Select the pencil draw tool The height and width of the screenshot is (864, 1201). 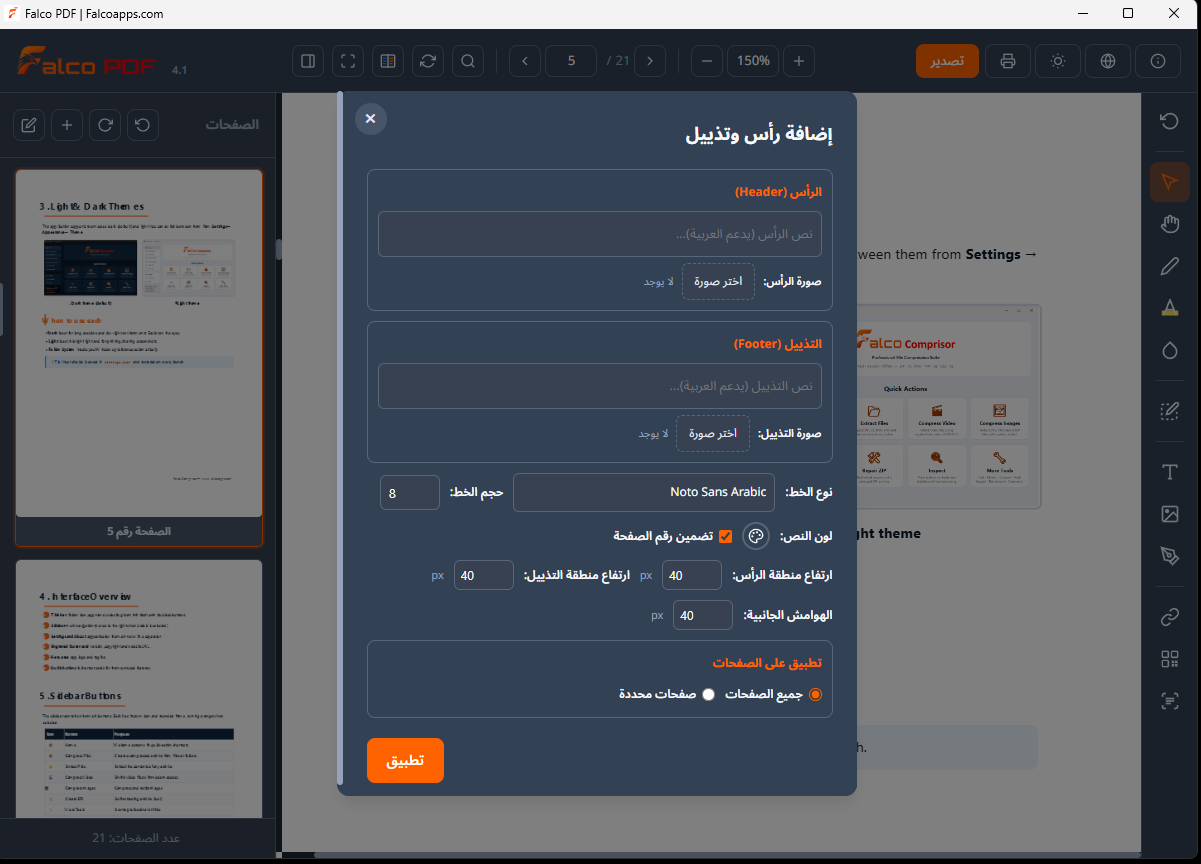1169,266
